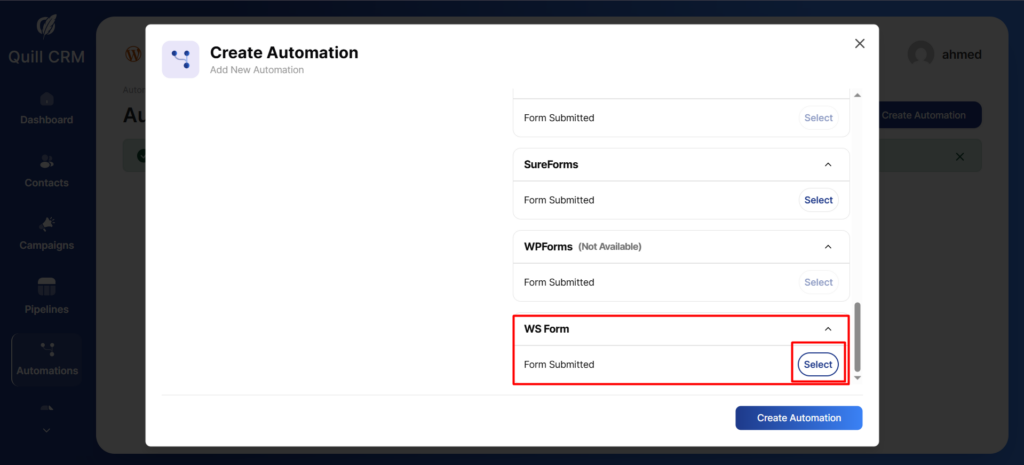Close the Create Automation dialog
This screenshot has height=465, width=1024.
pyautogui.click(x=859, y=43)
